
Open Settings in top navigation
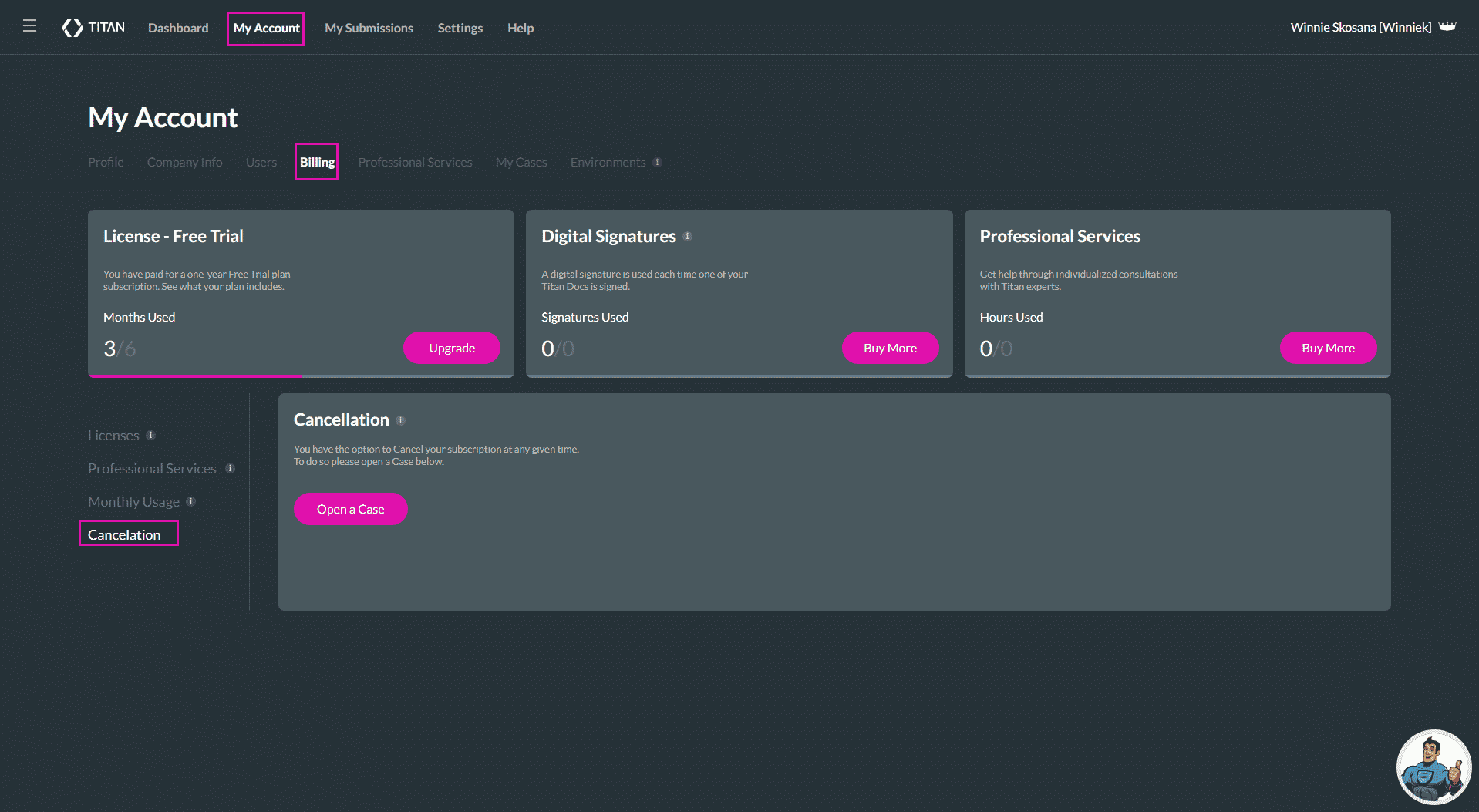(460, 28)
